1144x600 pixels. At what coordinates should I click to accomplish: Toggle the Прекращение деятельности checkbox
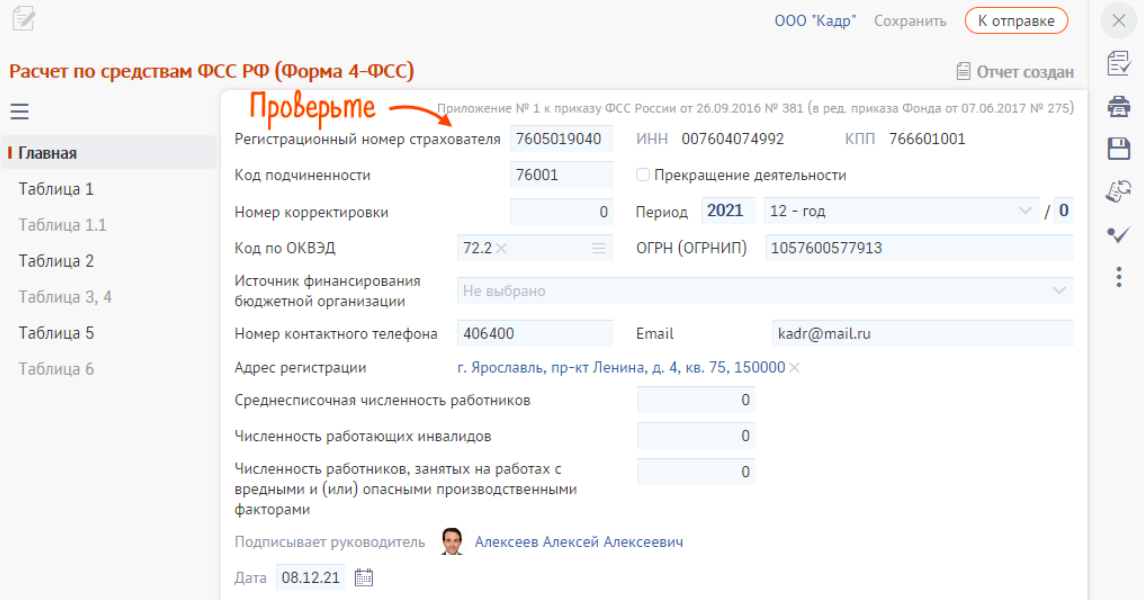643,175
